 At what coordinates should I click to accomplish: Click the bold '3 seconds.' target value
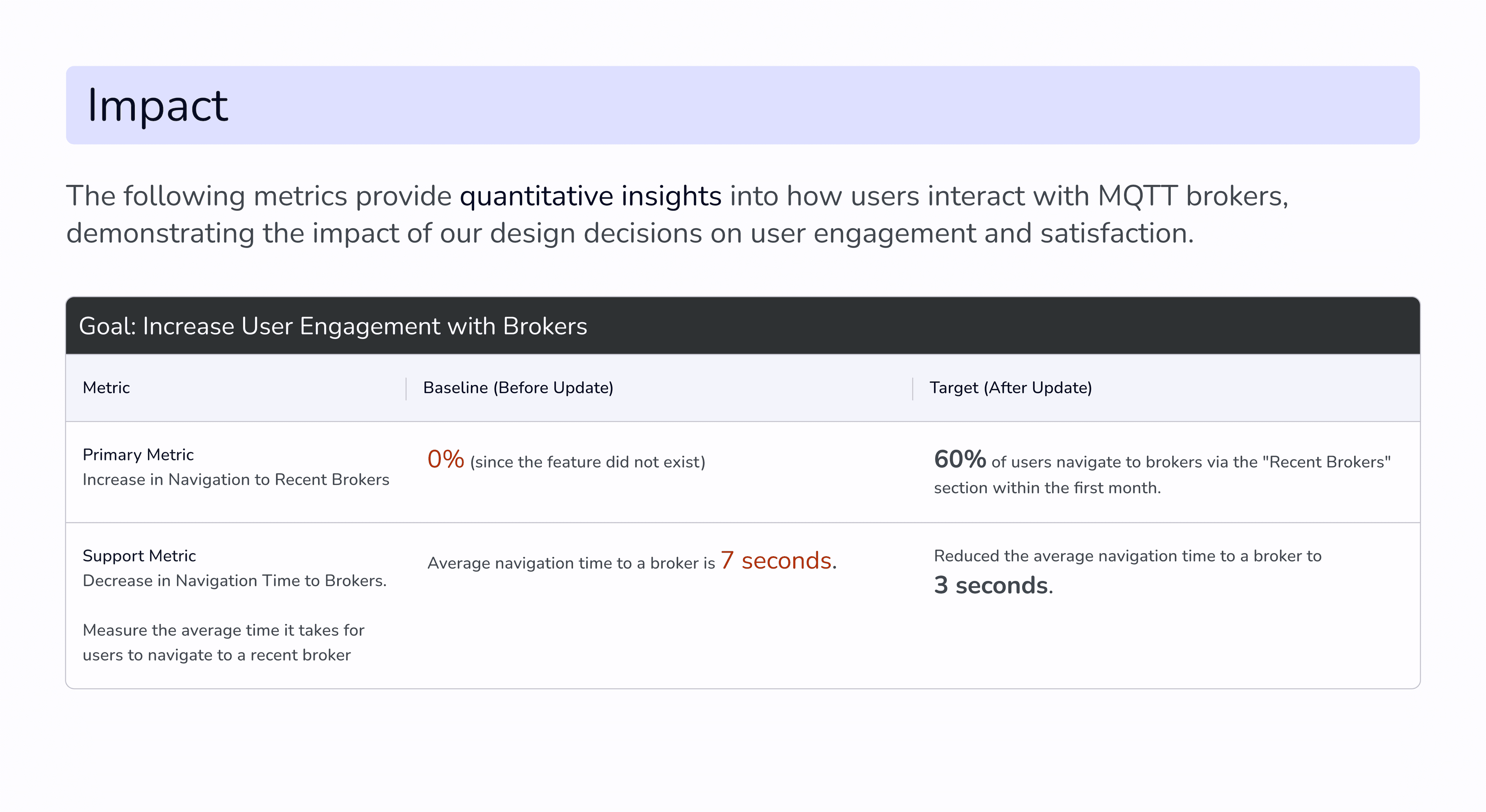click(993, 585)
